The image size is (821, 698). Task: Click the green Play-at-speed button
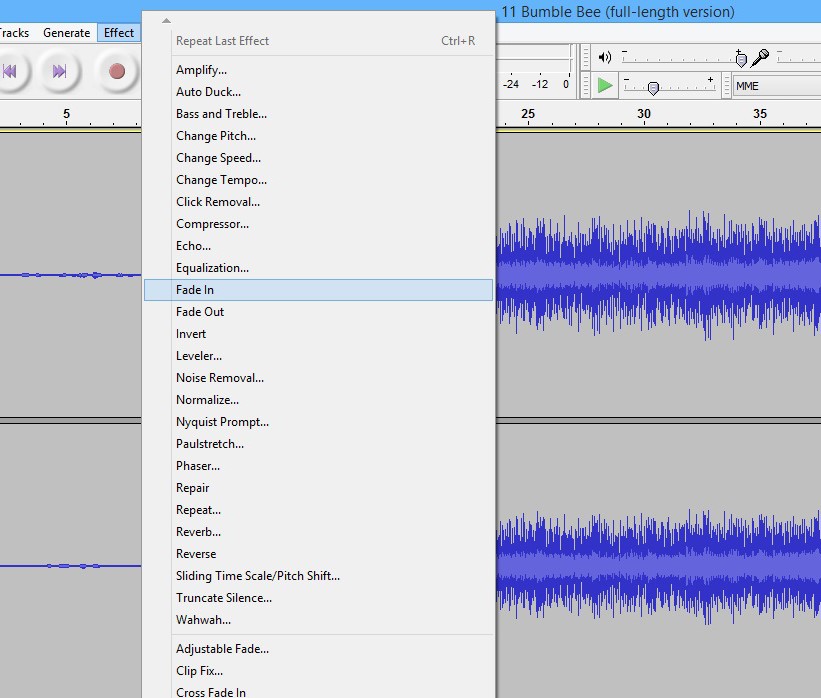tap(605, 85)
